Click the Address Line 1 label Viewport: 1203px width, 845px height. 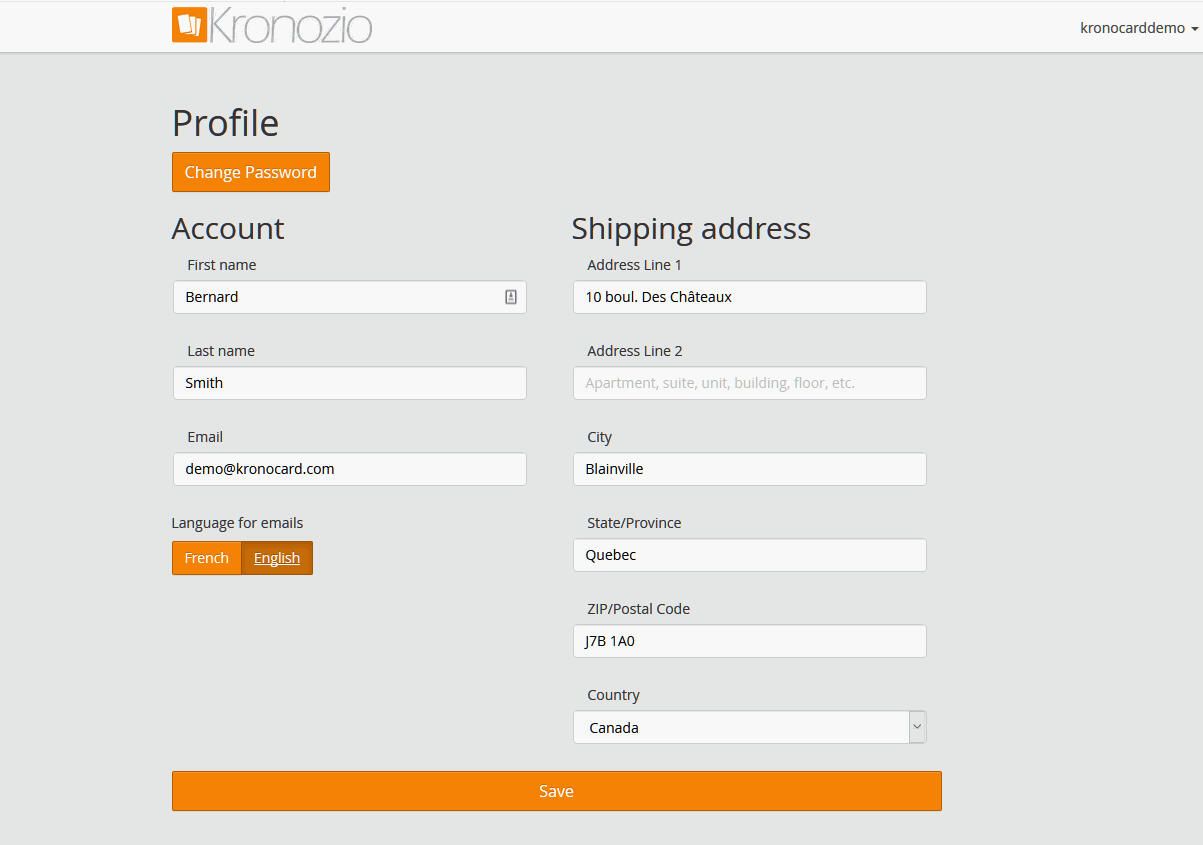point(635,265)
